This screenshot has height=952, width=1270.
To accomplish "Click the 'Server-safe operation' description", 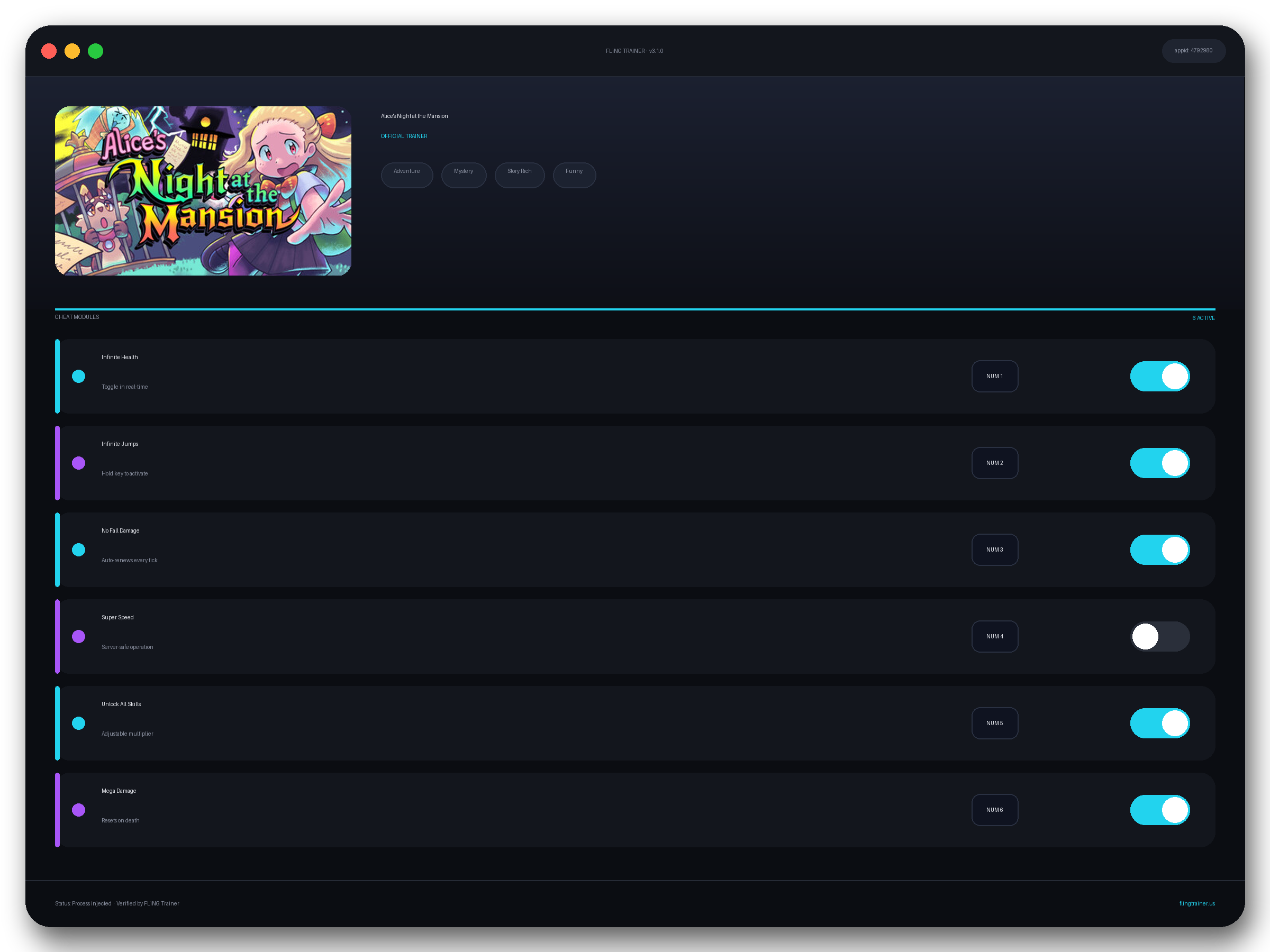I will (x=127, y=647).
